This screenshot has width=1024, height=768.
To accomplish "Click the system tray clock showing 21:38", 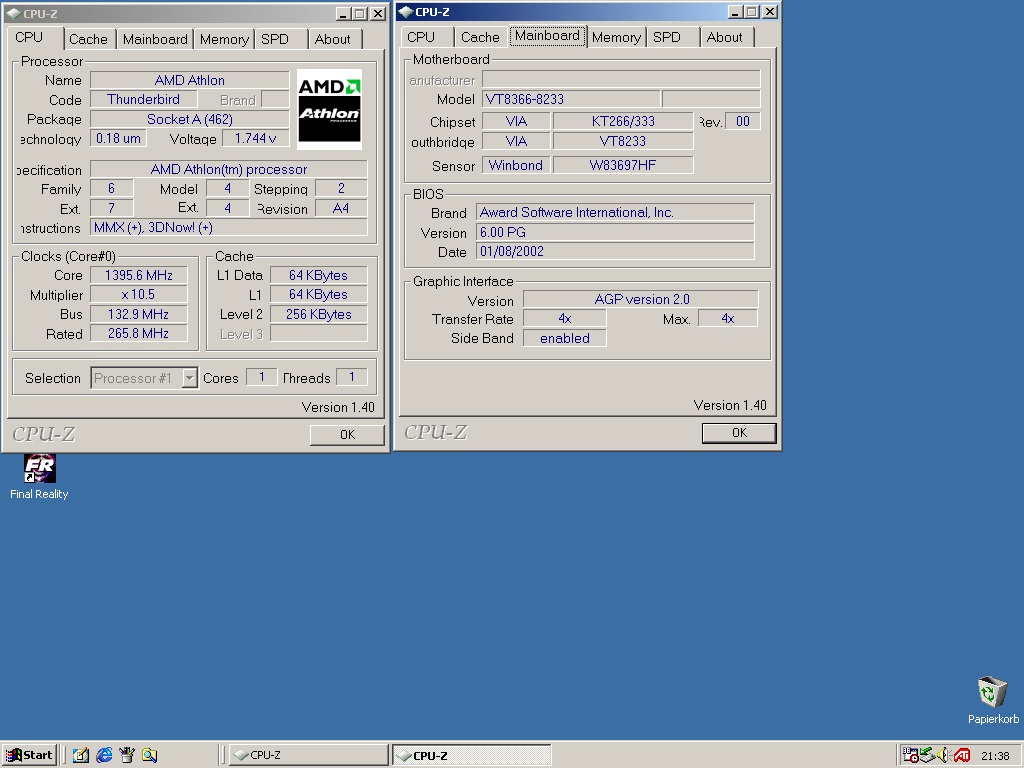I will (x=995, y=756).
